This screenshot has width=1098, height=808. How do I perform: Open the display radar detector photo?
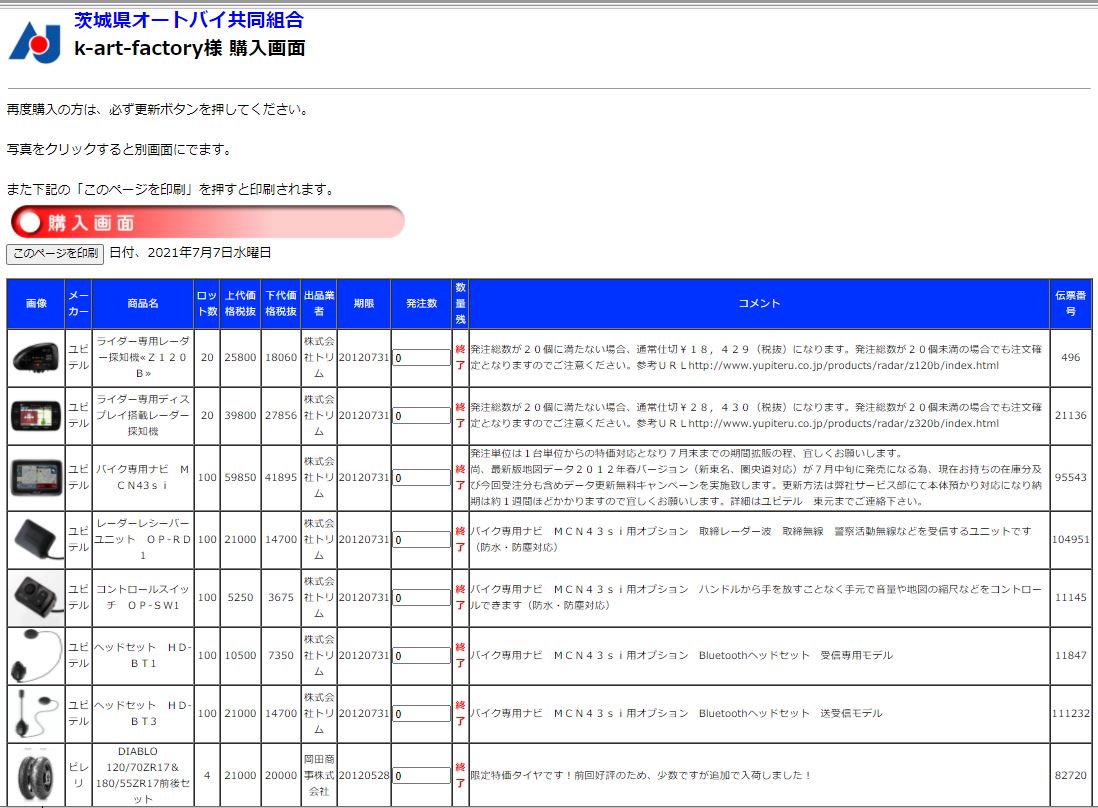tap(36, 416)
